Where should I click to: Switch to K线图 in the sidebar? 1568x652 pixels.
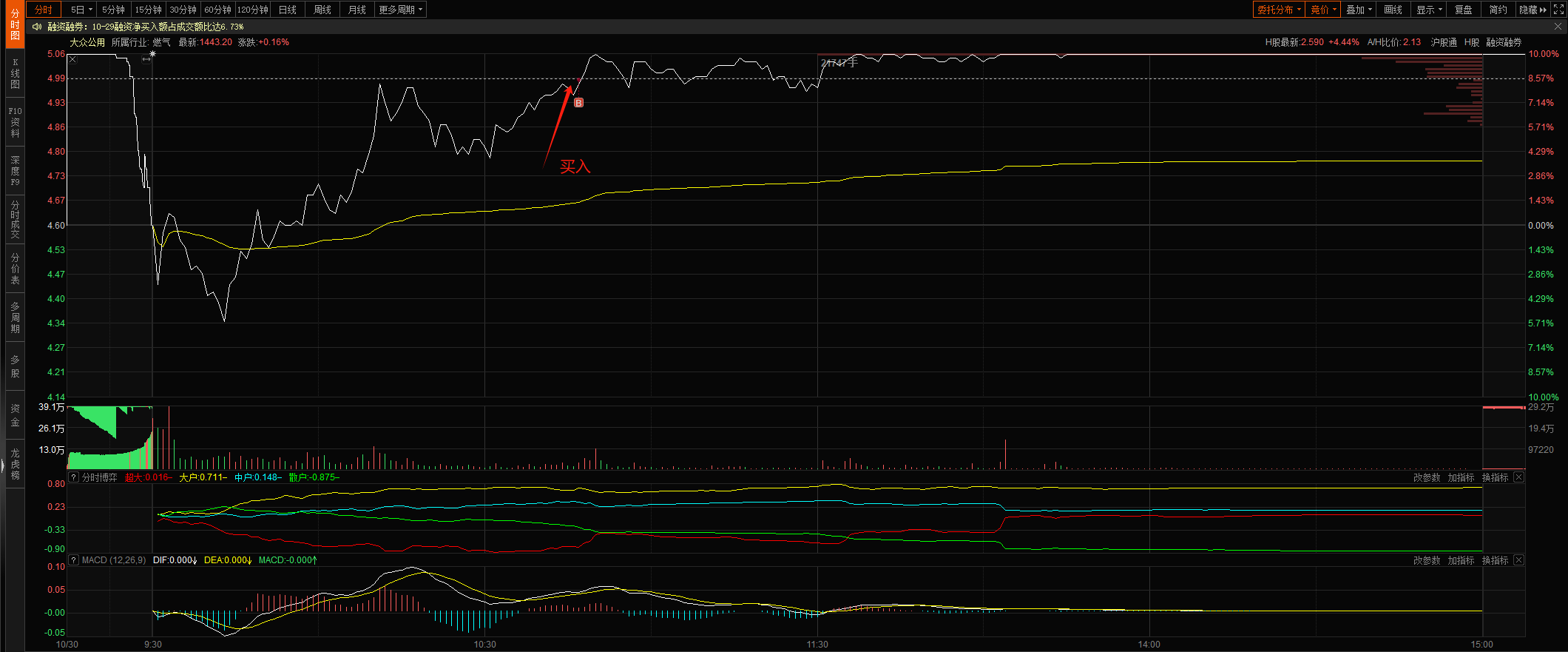coord(15,73)
